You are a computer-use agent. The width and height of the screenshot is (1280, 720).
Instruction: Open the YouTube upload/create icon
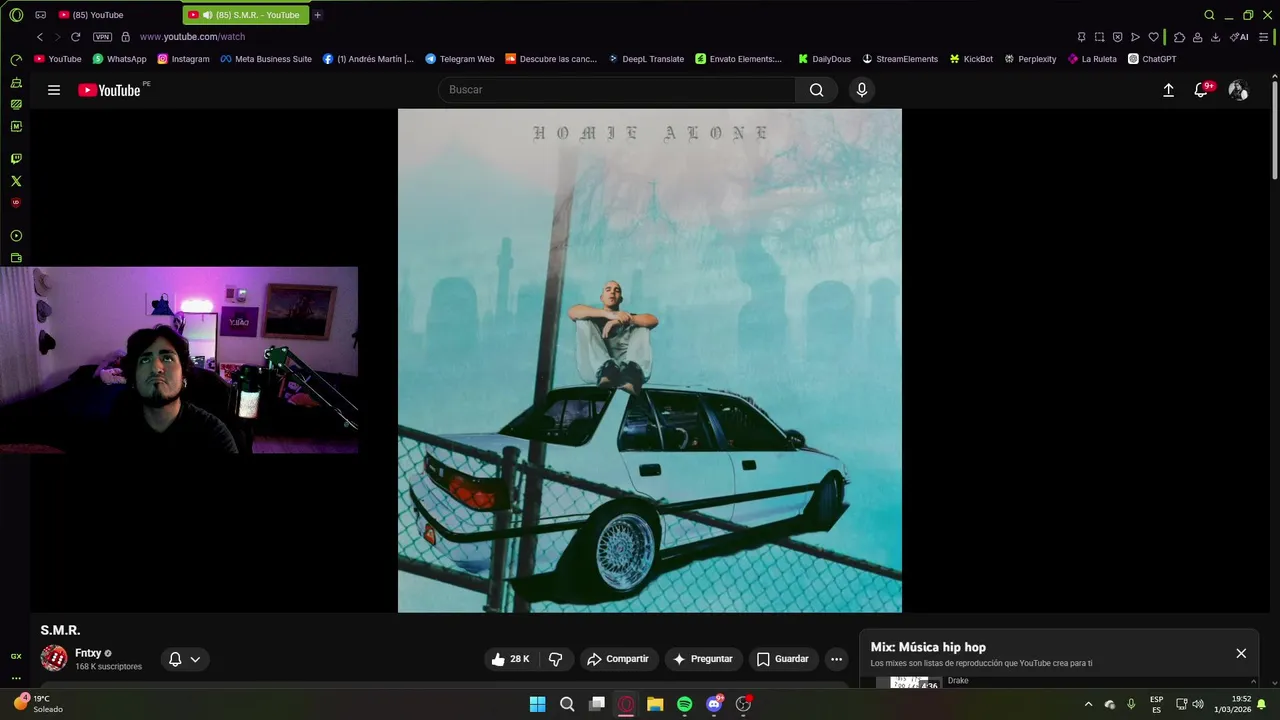click(x=1168, y=90)
